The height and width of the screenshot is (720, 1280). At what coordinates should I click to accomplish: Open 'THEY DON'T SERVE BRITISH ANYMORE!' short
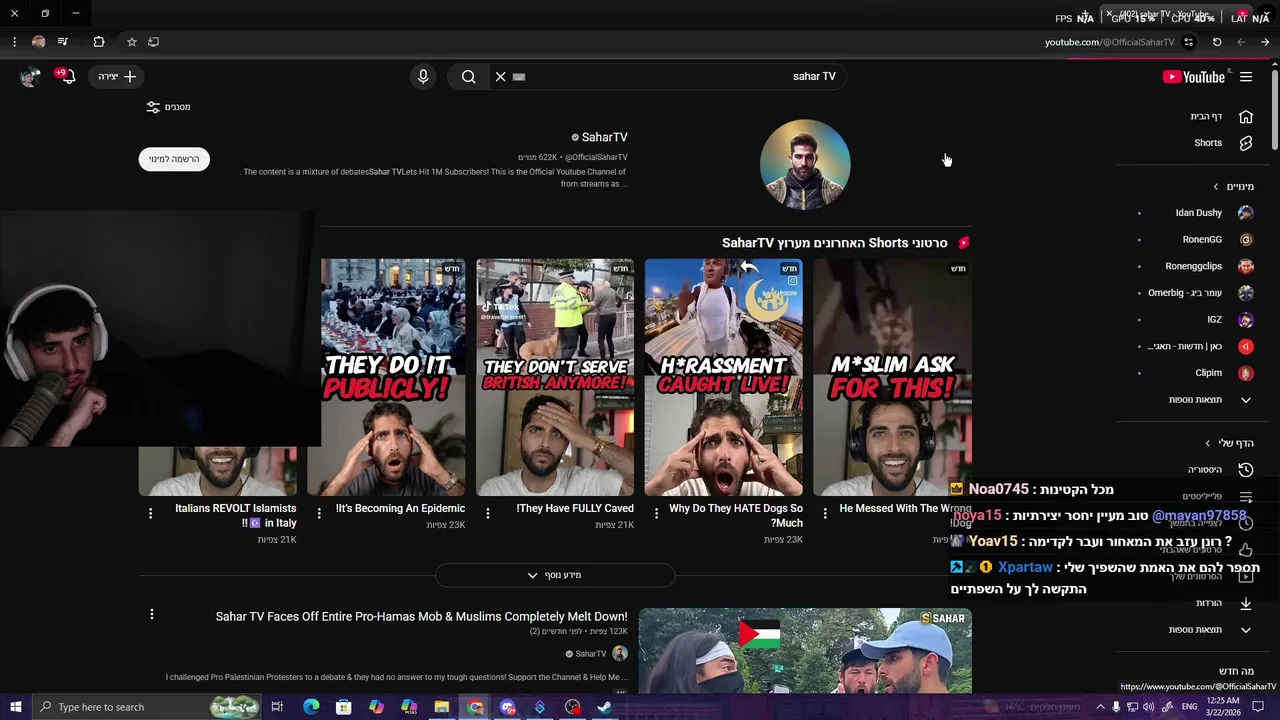555,377
